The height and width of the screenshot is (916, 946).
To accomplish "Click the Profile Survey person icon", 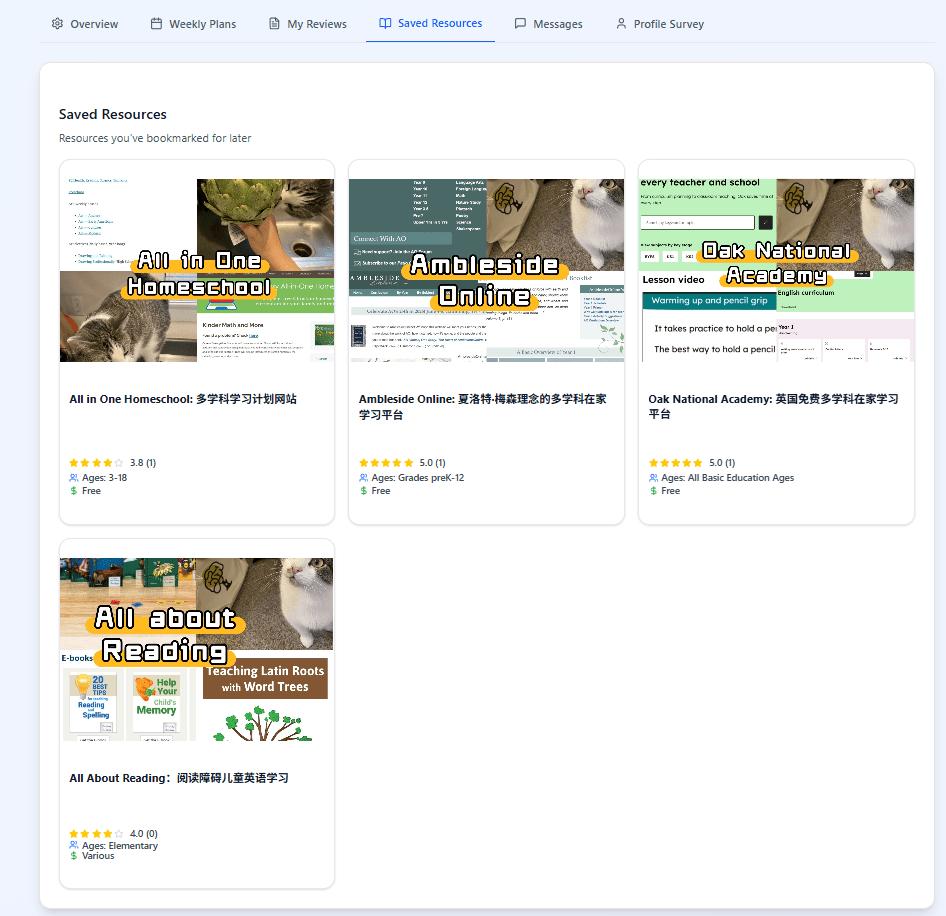I will pos(621,24).
